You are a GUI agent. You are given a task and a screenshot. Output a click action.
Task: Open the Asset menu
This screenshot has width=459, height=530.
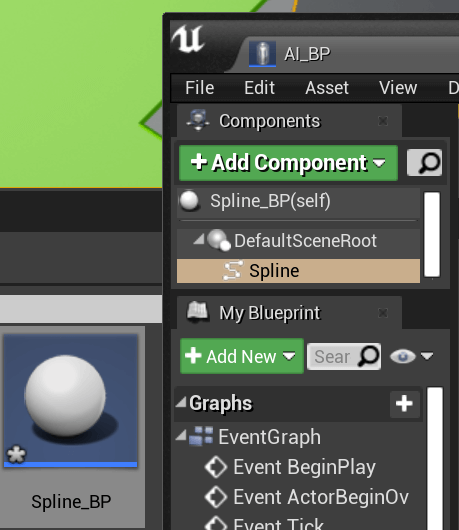(327, 88)
